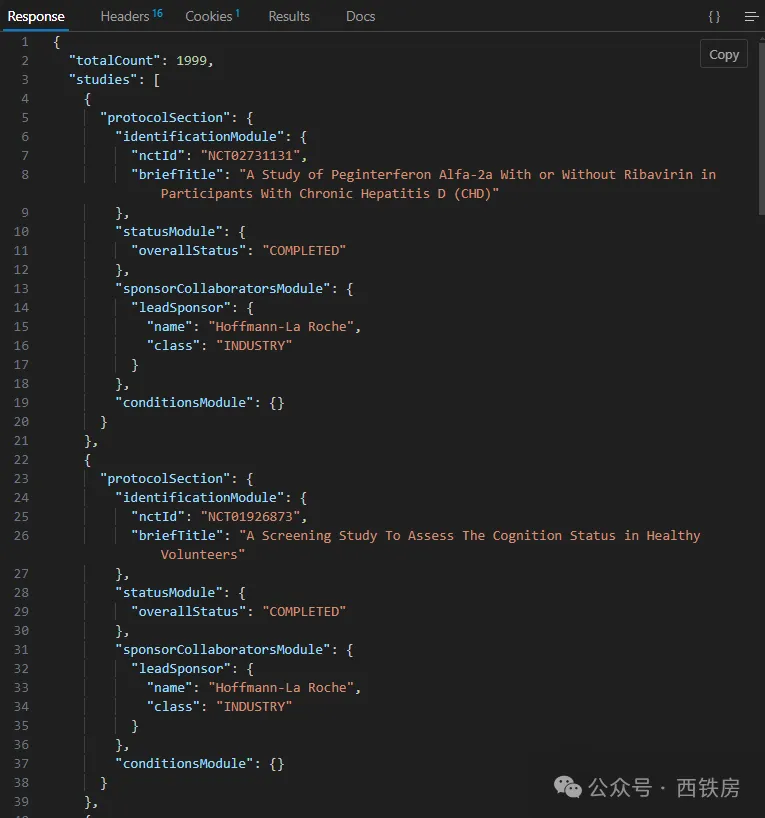Click Hoffmann-La Roche on line 15

point(283,326)
